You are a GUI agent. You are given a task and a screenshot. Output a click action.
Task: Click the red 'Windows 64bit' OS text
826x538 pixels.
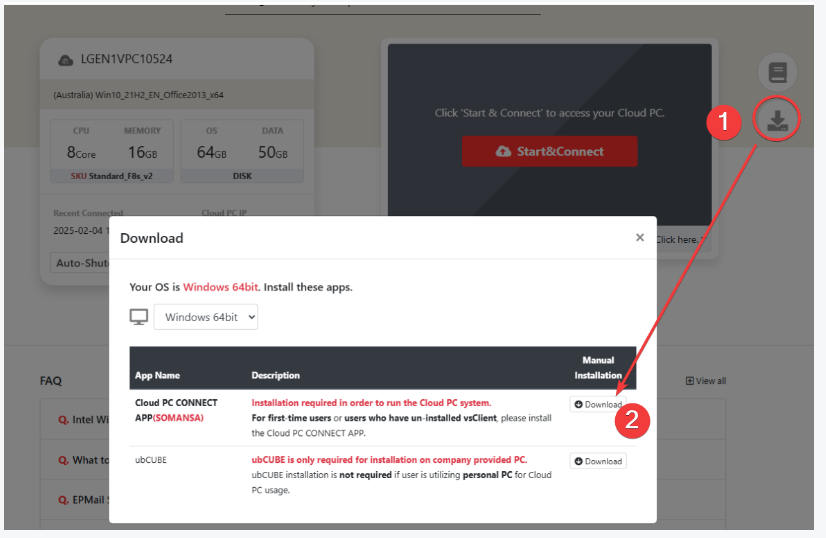point(221,287)
